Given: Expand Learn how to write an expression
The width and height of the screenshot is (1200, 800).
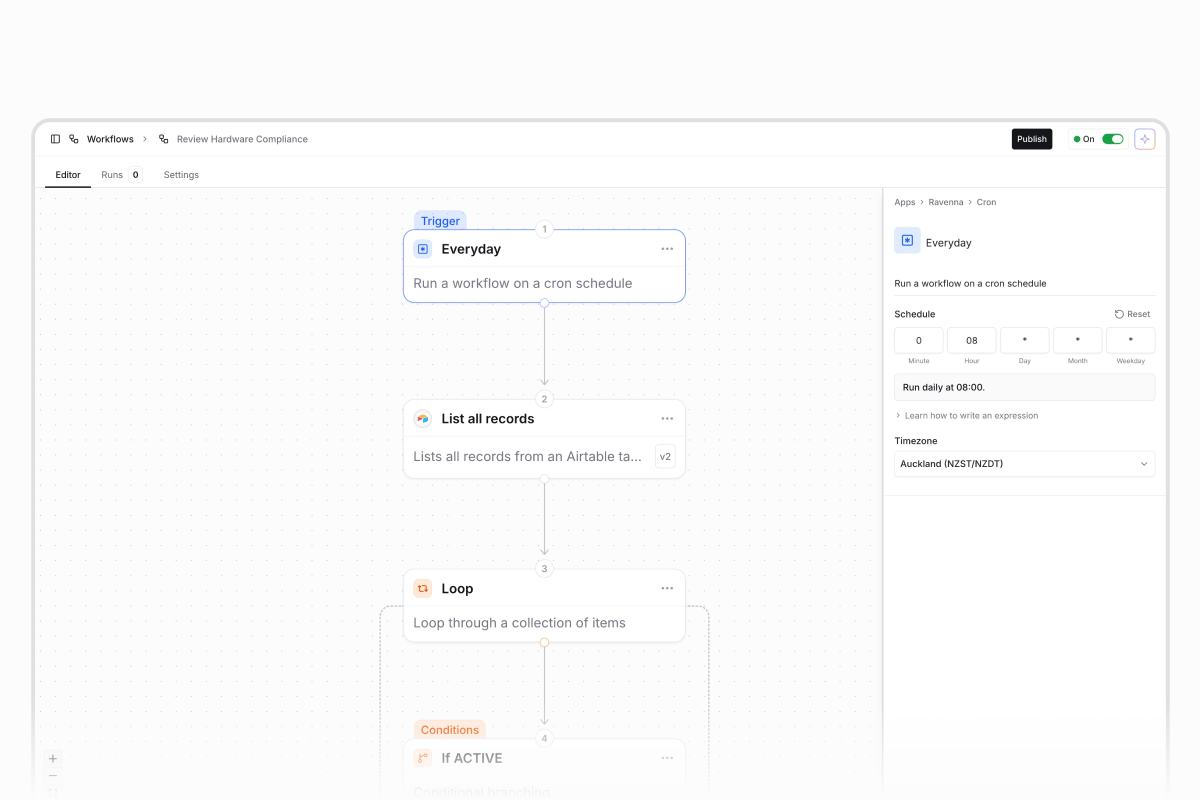Looking at the screenshot, I should [x=966, y=415].
